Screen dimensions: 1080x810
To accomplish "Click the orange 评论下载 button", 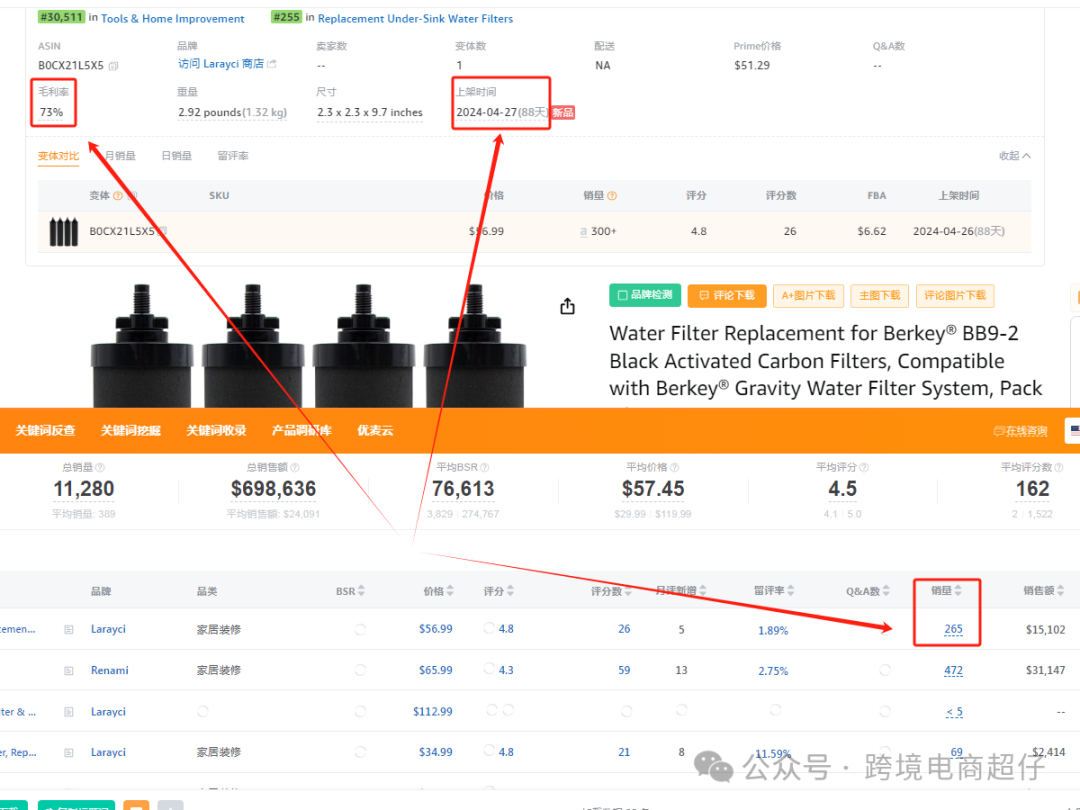I will tap(727, 295).
